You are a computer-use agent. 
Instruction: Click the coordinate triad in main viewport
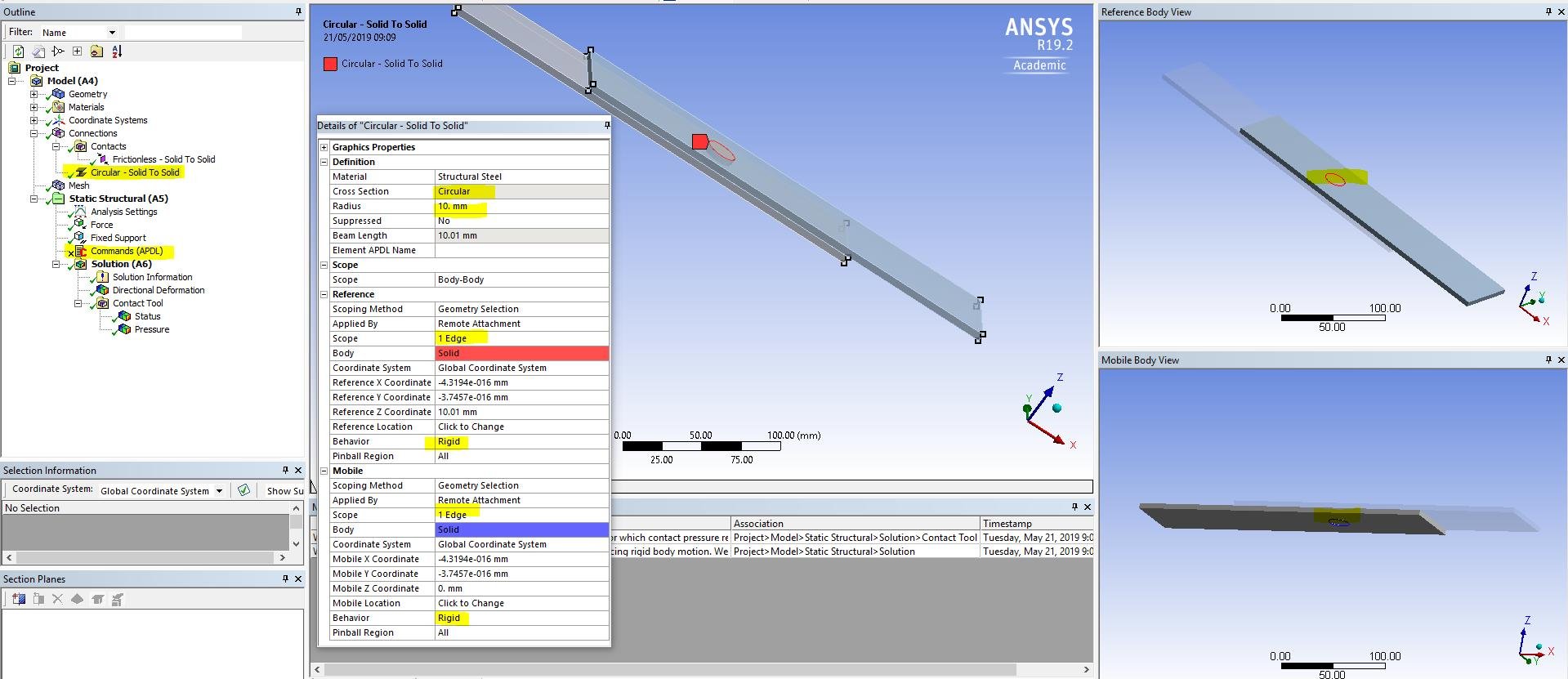1050,411
